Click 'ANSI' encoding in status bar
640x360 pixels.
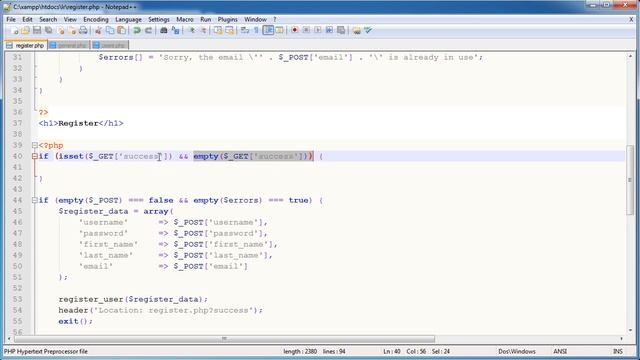click(x=560, y=351)
